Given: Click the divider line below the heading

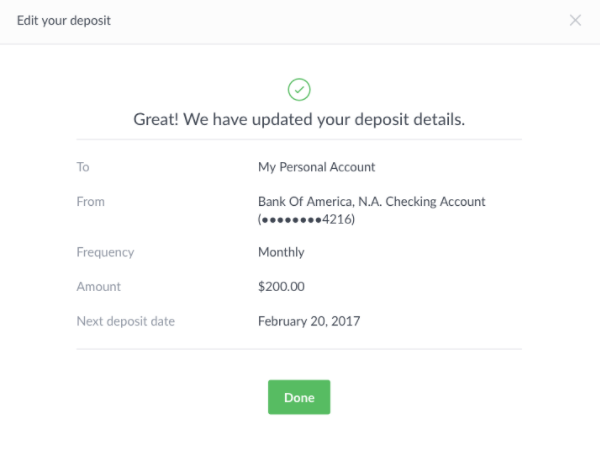Looking at the screenshot, I should (x=299, y=140).
